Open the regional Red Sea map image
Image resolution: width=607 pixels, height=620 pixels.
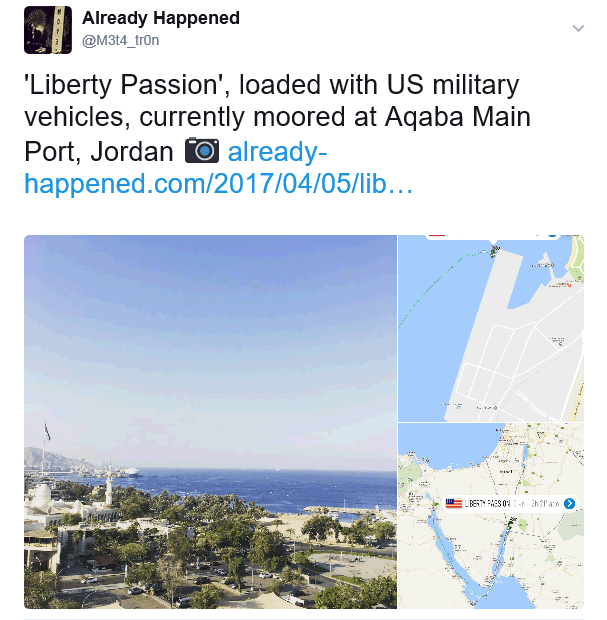point(491,516)
